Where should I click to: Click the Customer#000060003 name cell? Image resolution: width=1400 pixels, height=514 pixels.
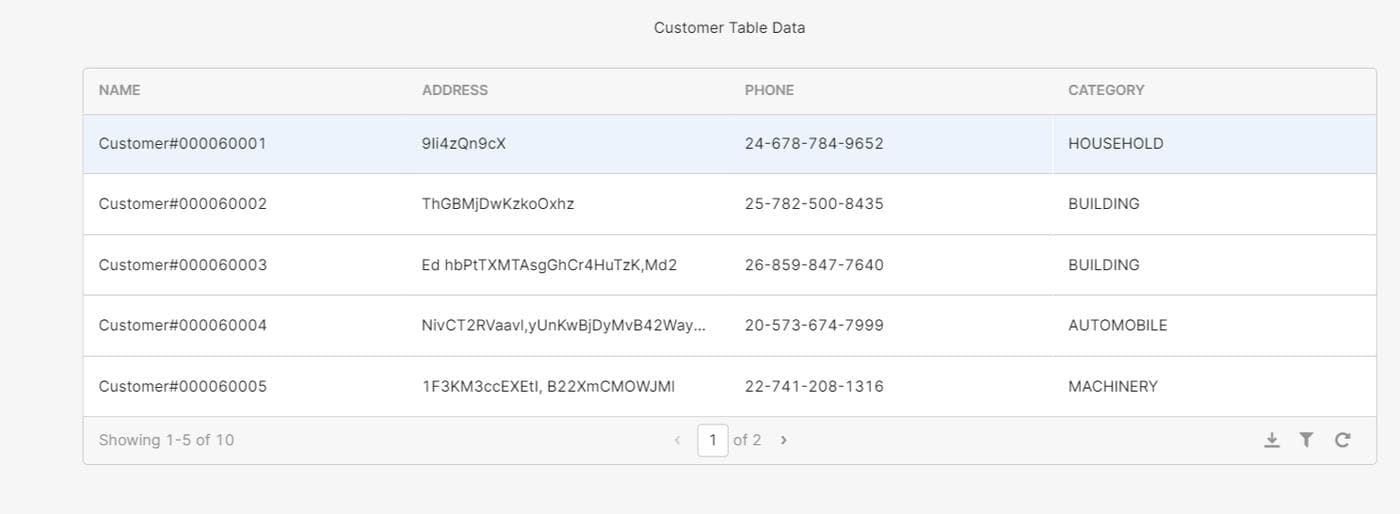pyautogui.click(x=182, y=265)
